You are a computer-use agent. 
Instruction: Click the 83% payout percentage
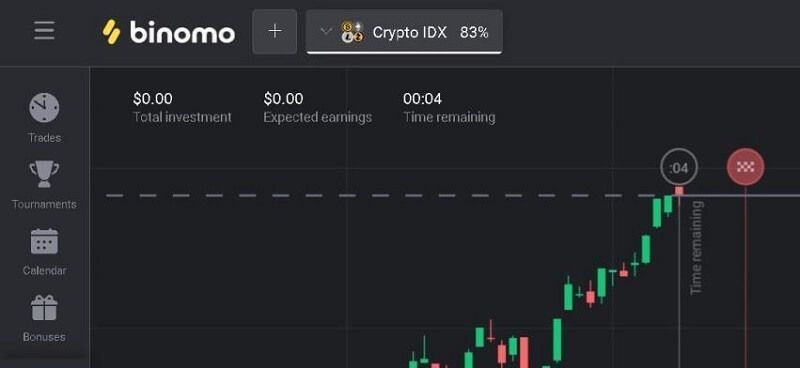click(x=474, y=32)
